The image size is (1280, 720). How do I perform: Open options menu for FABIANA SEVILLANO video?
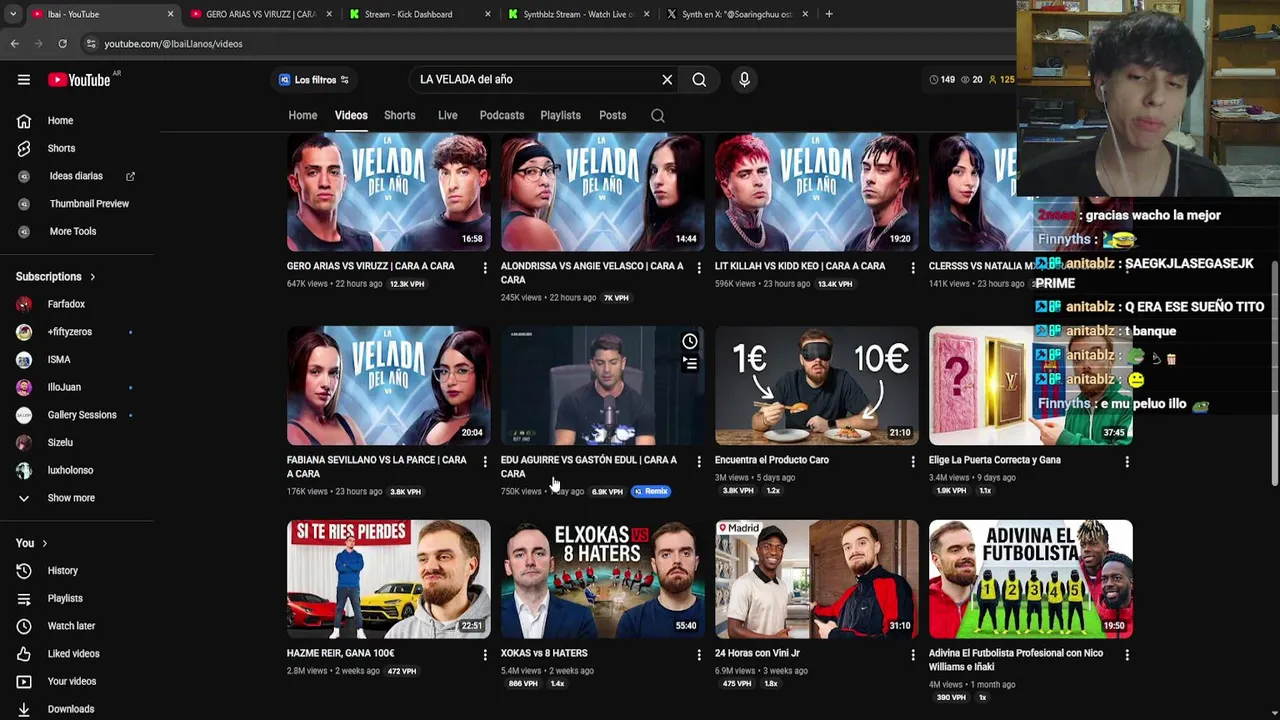point(485,461)
